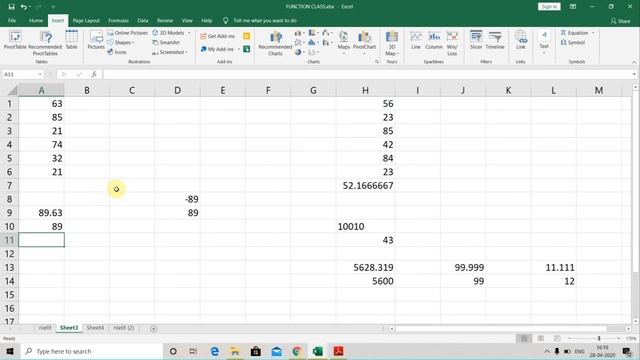Screen dimensions: 640x360
Task: Save the workbook from Quick Access toolbar
Action: tap(11, 7)
